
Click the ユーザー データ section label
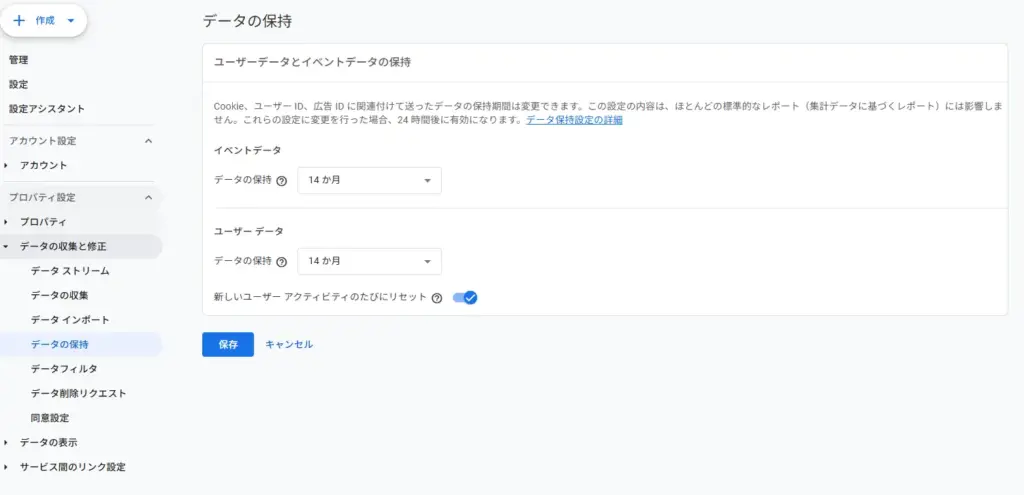pyautogui.click(x=248, y=231)
